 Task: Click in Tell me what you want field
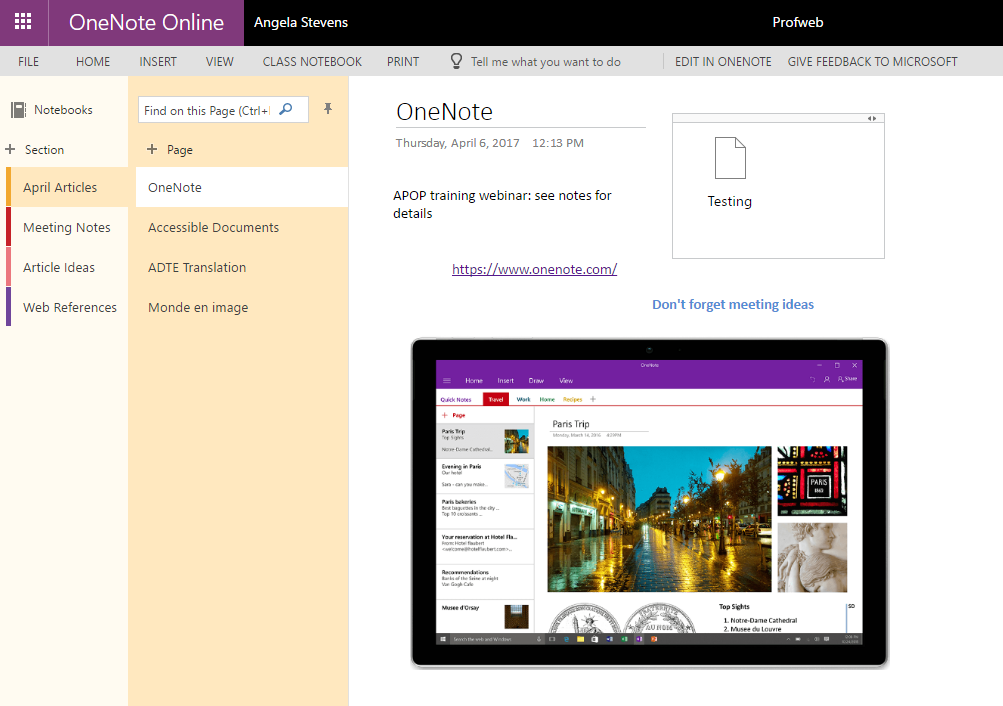click(x=546, y=62)
